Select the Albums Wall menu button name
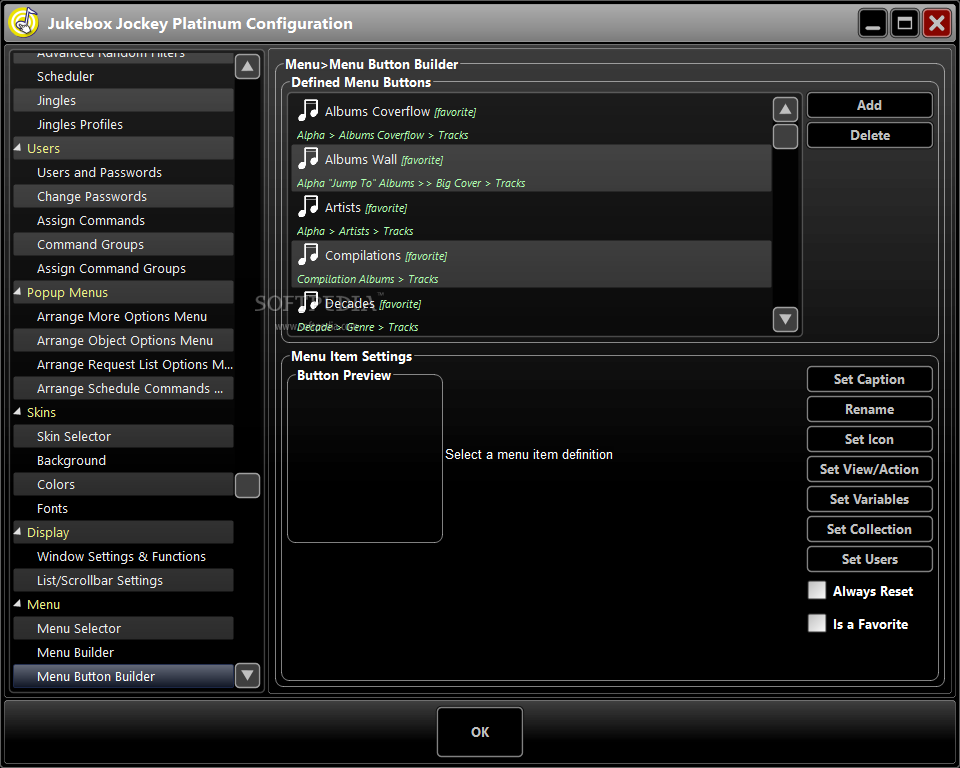960x768 pixels. pos(361,159)
